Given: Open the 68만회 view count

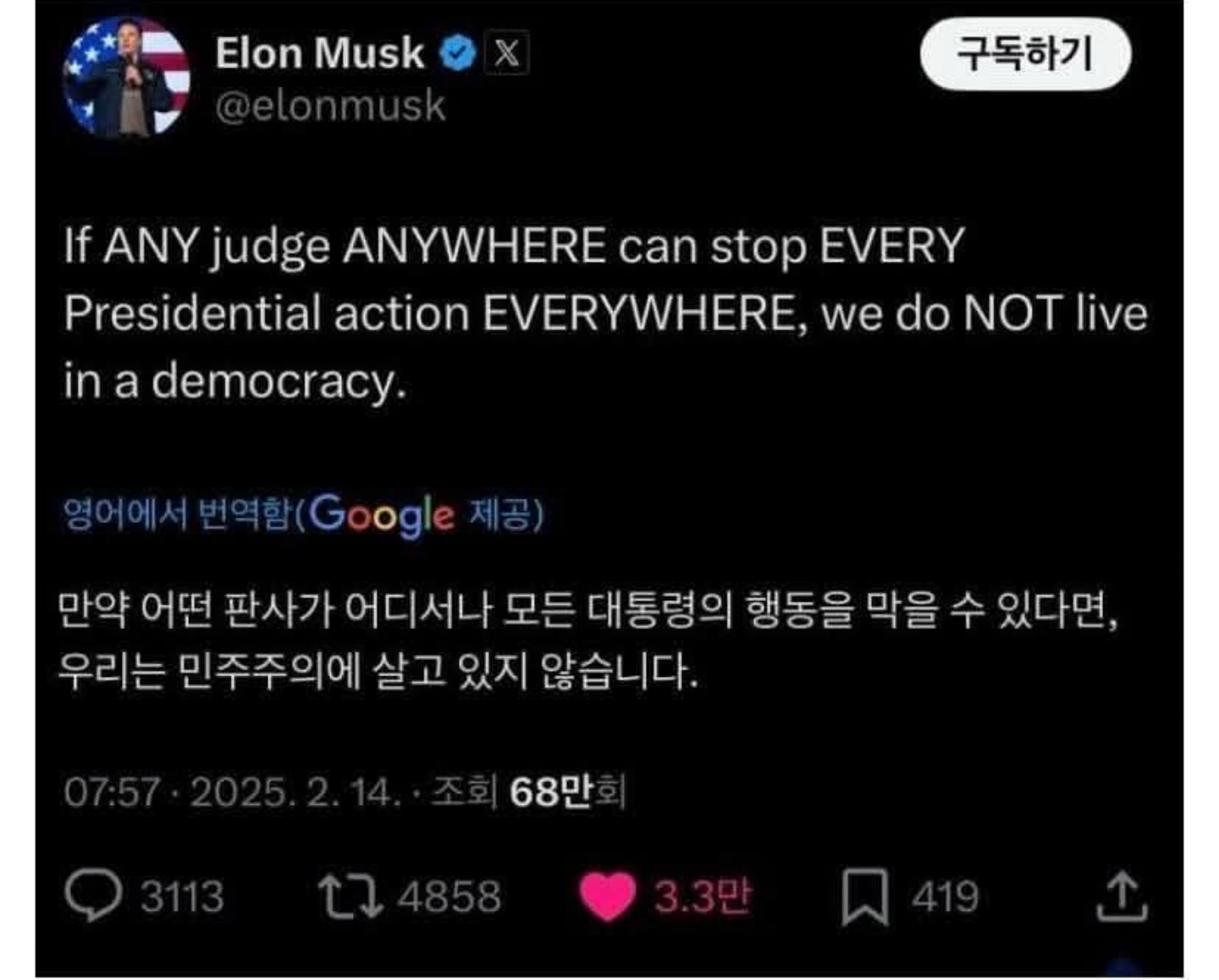Looking at the screenshot, I should click(565, 793).
